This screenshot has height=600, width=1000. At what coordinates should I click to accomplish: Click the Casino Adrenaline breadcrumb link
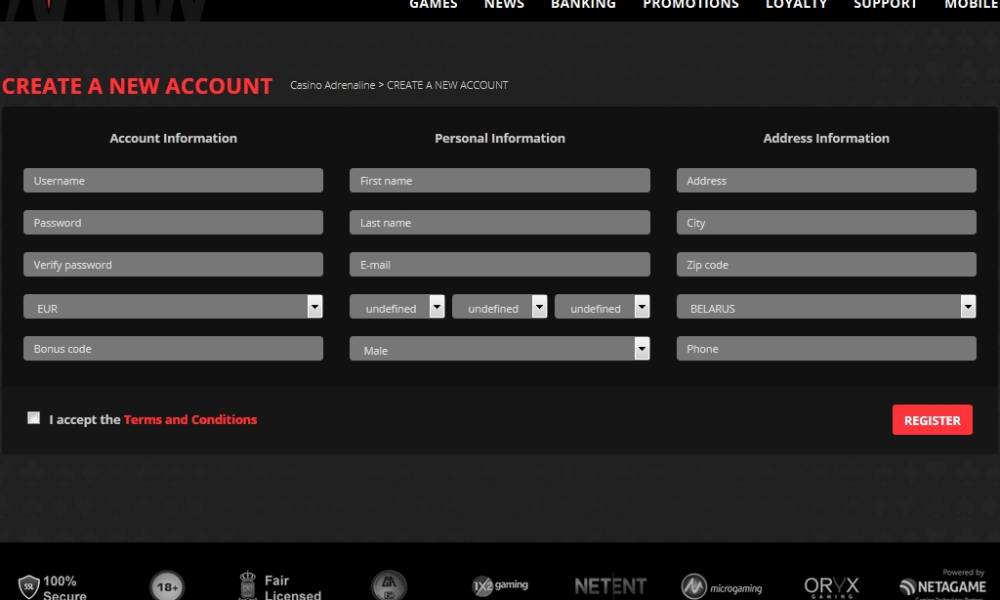[x=332, y=86]
